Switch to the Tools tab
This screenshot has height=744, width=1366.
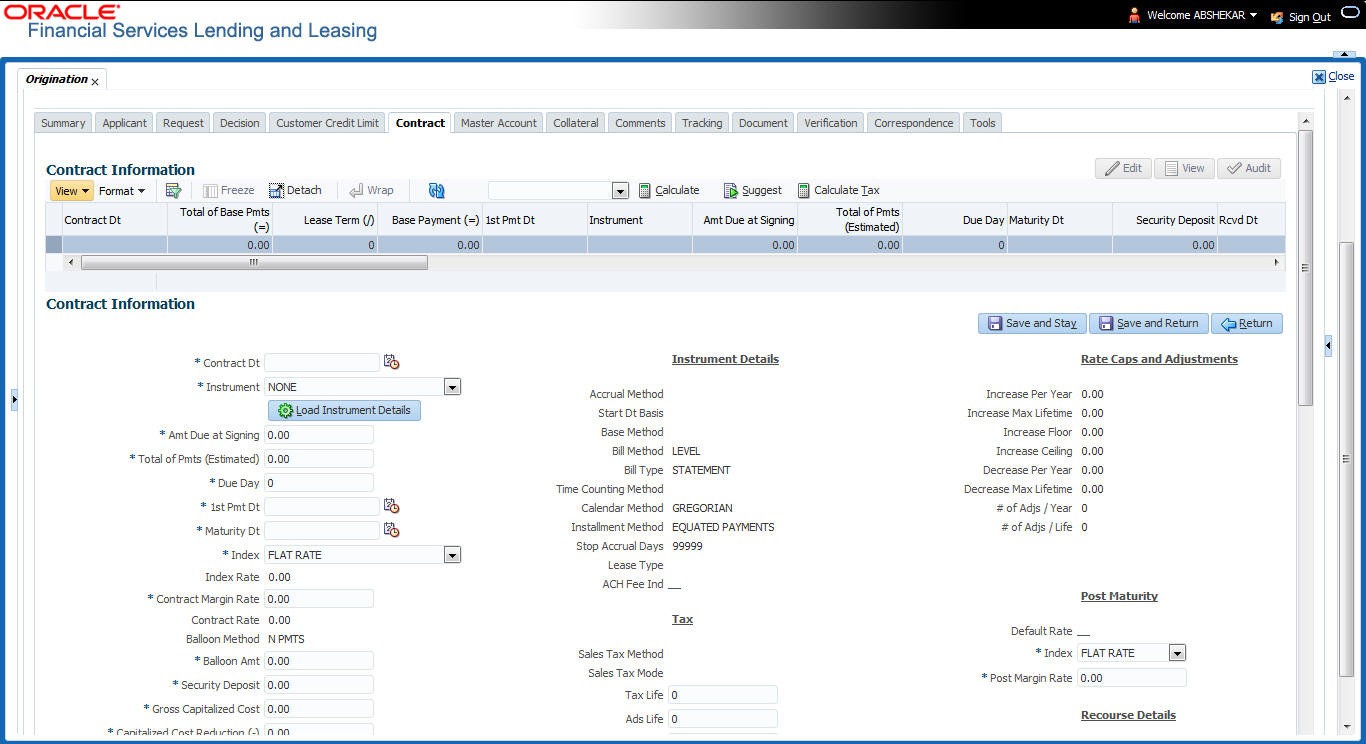tap(983, 123)
